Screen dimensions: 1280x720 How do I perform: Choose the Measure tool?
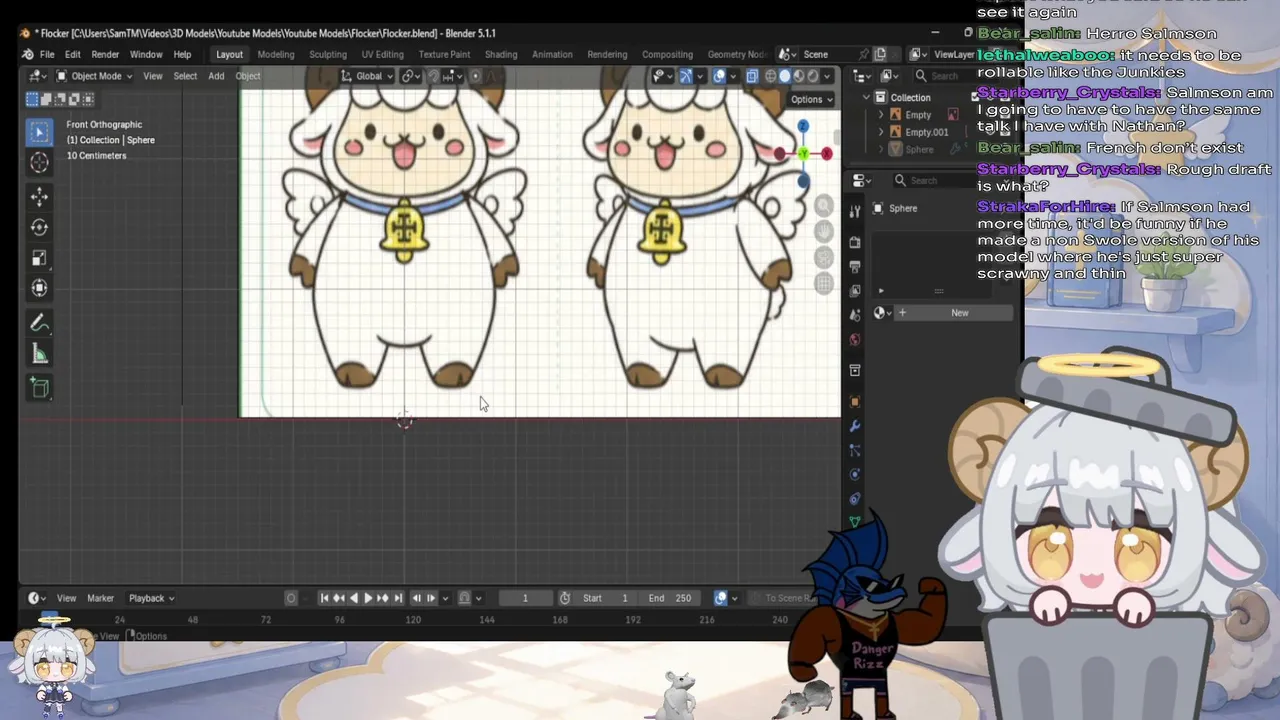[40, 354]
